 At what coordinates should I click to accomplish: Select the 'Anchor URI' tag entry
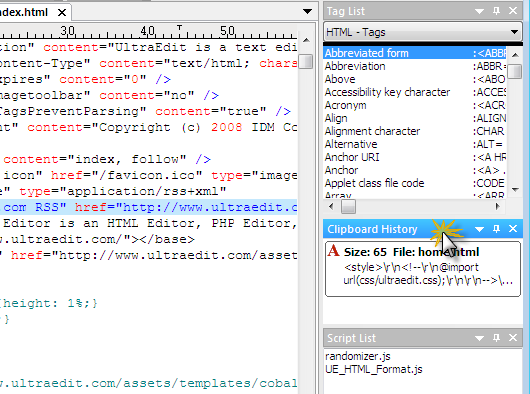click(415, 157)
